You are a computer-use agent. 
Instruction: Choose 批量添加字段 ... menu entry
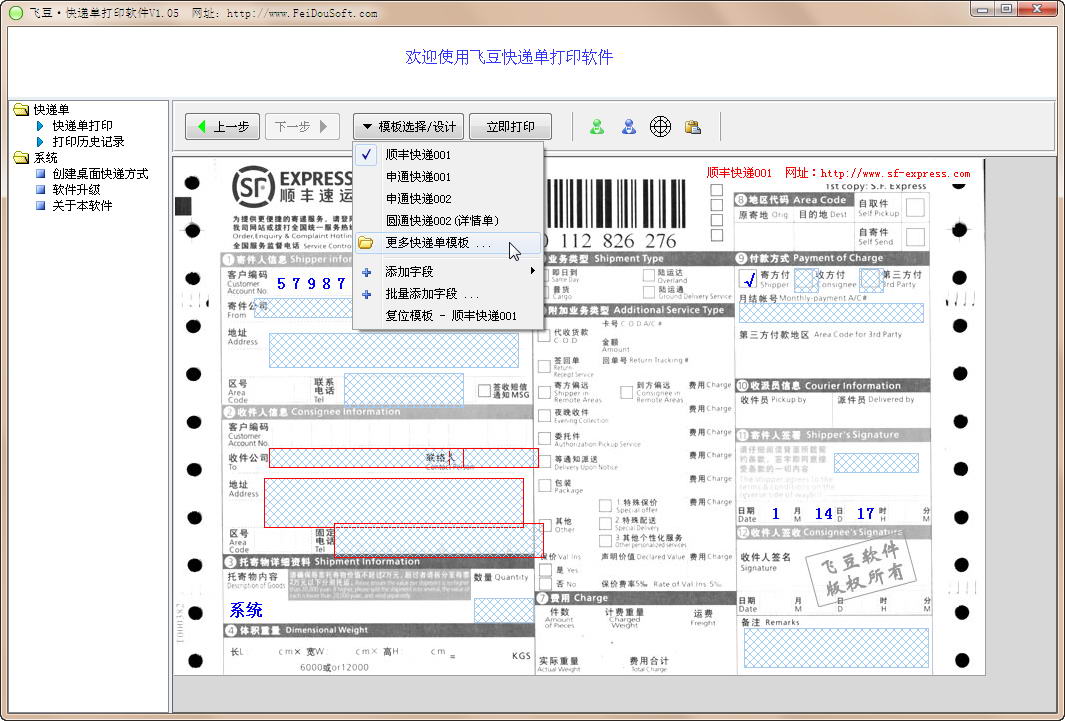pos(448,294)
